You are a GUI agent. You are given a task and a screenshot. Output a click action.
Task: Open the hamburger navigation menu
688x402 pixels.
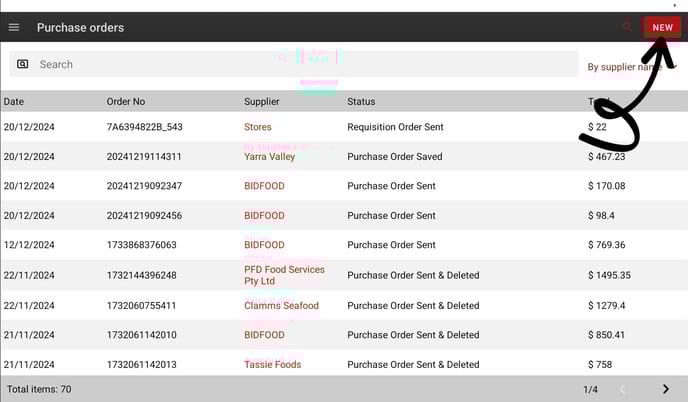tap(14, 27)
